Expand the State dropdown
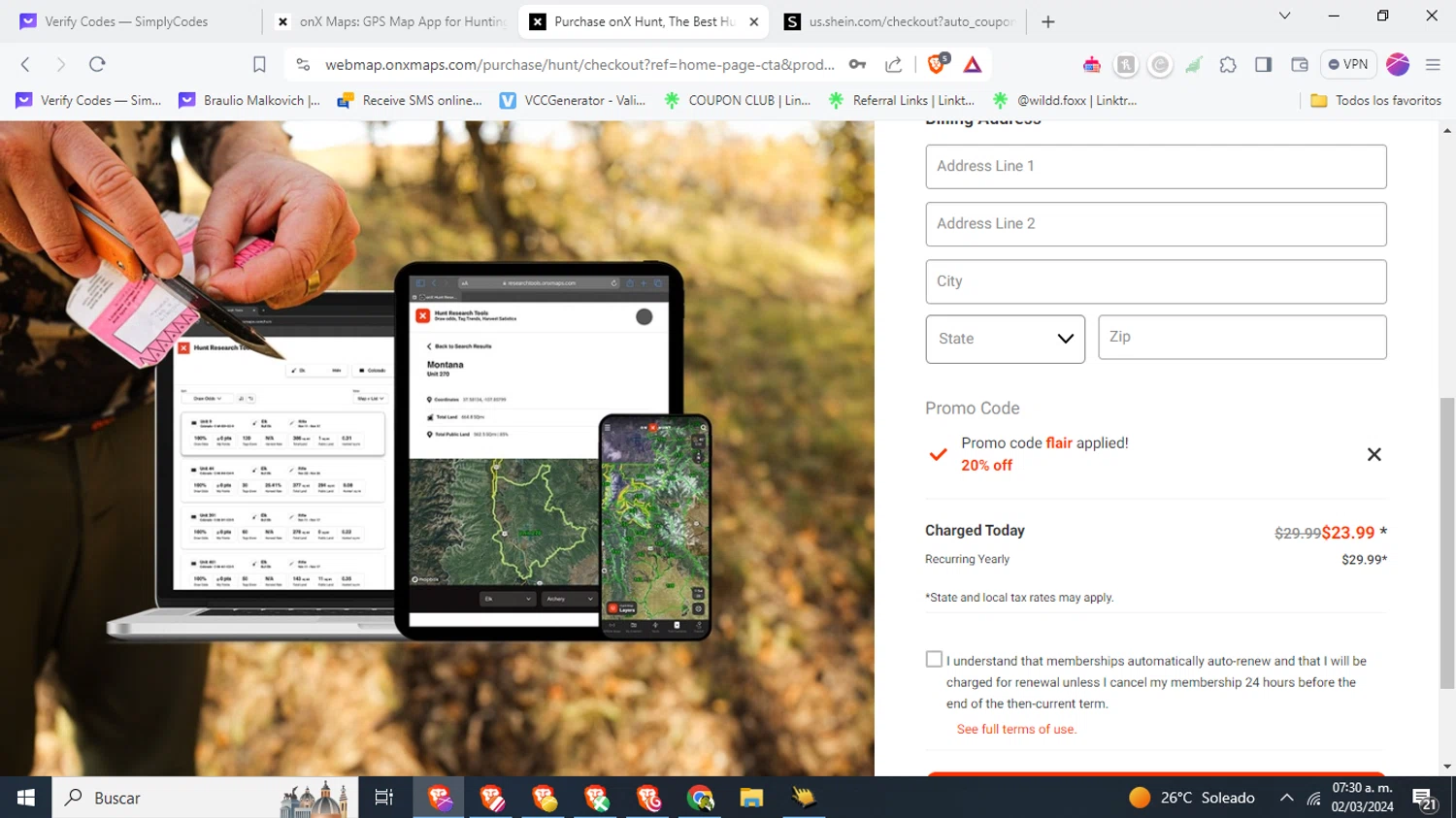 1005,339
